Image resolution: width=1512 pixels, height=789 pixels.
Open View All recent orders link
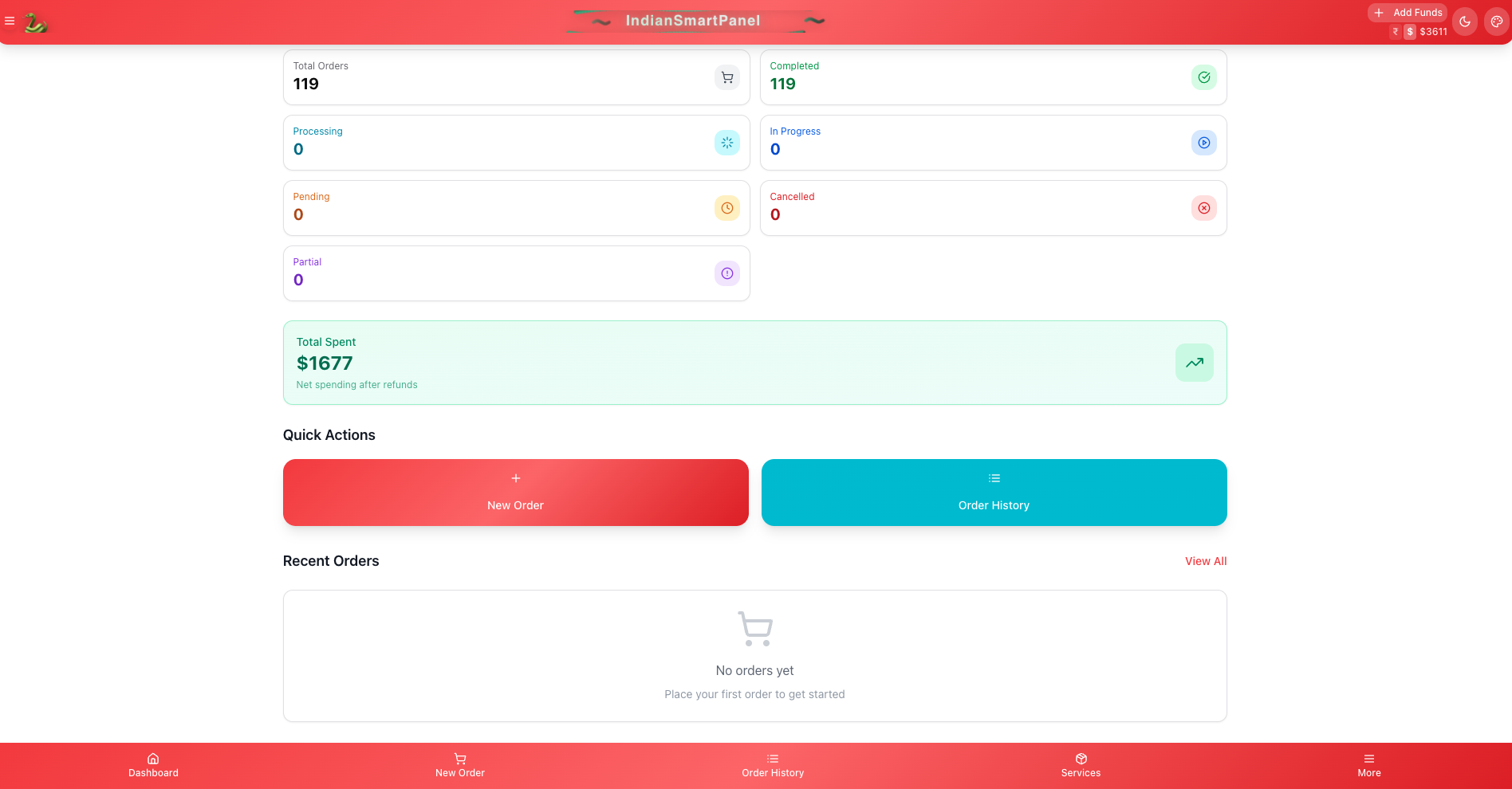tap(1205, 561)
